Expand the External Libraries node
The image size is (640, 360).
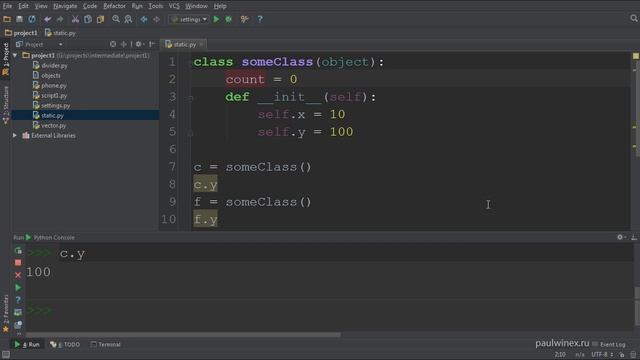[15, 135]
